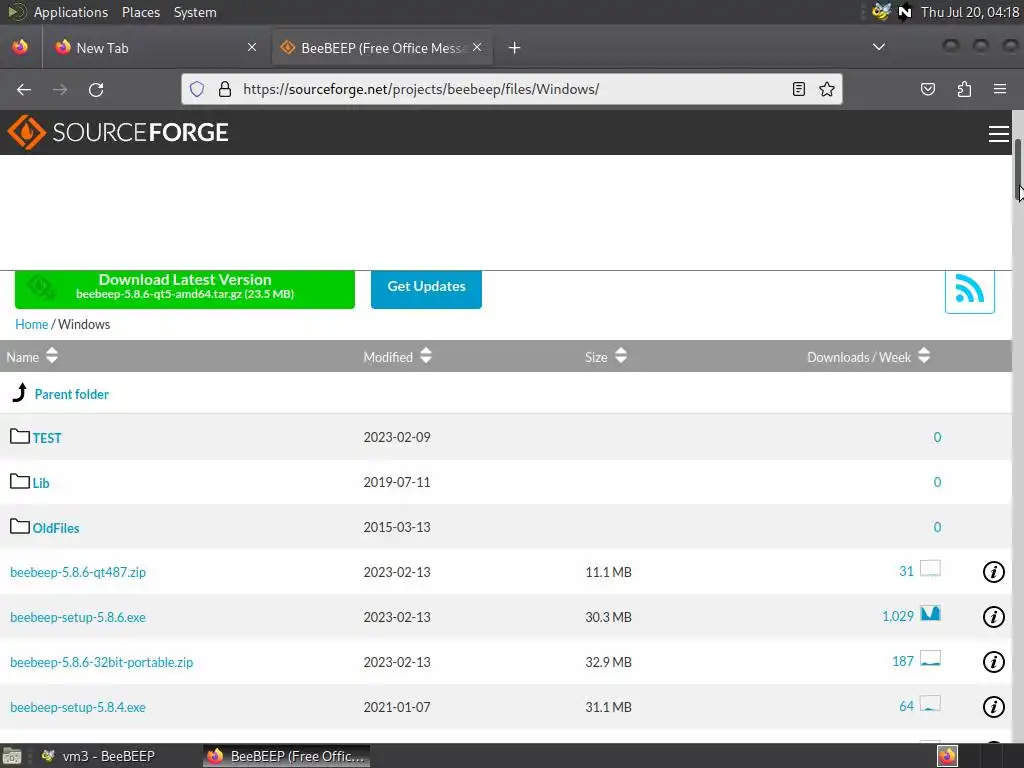This screenshot has height=768, width=1024.
Task: Download beebeep-setup-5.8.6.exe
Action: coord(78,617)
